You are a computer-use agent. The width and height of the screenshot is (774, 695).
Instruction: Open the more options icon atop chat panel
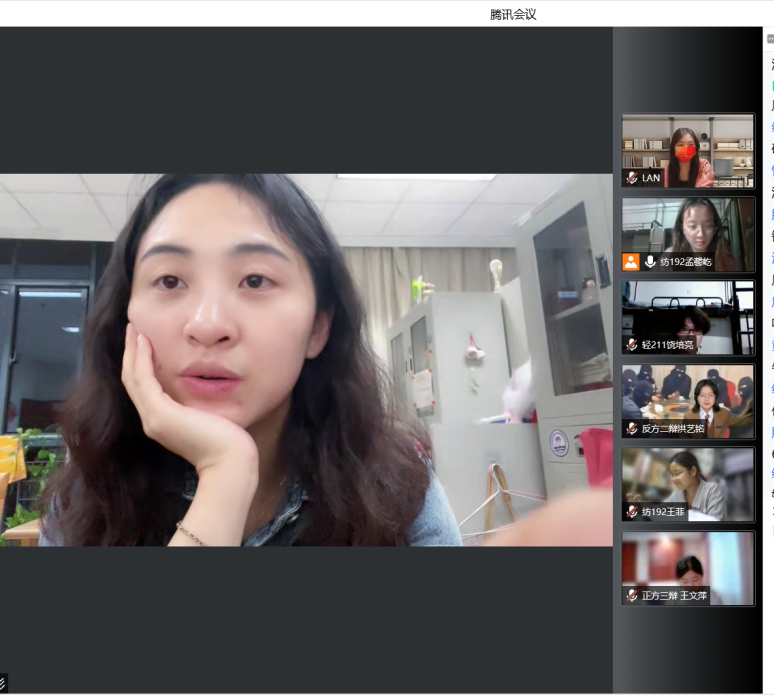point(770,39)
